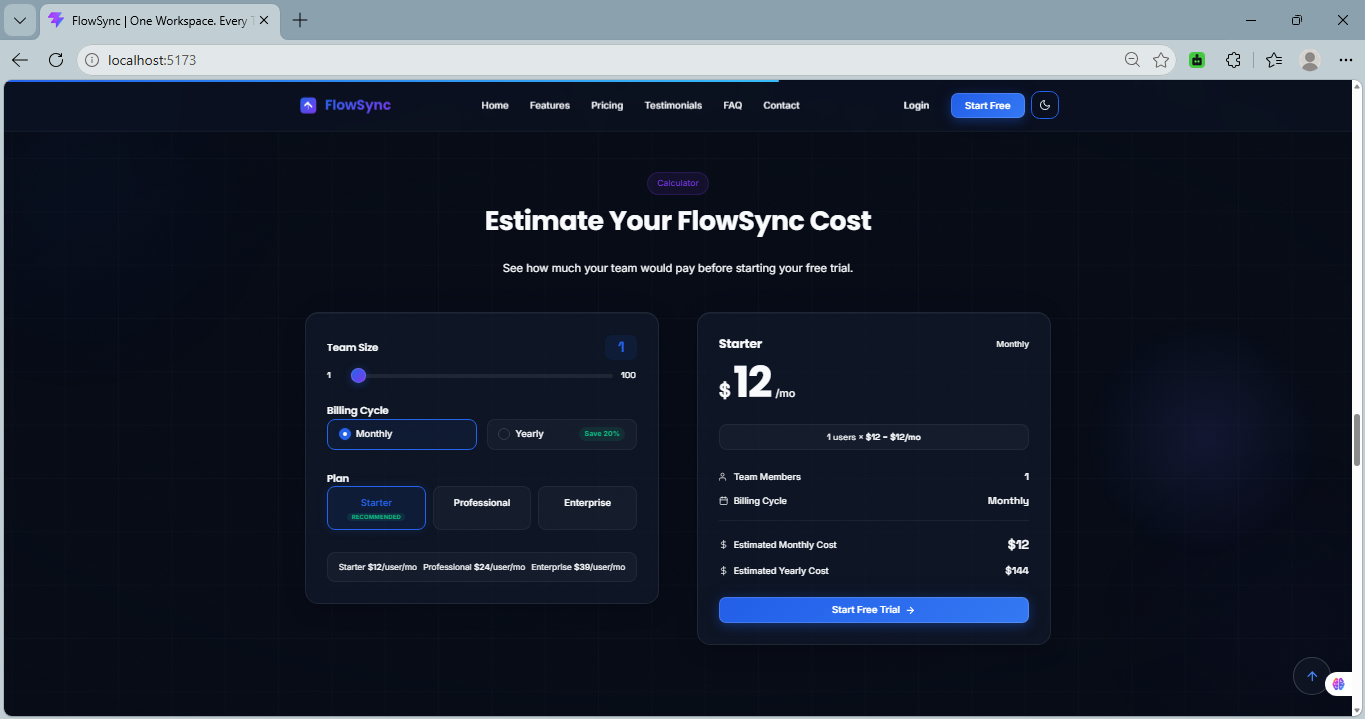1365x719 pixels.
Task: Click the Billing Cycle calendar icon
Action: coord(723,501)
